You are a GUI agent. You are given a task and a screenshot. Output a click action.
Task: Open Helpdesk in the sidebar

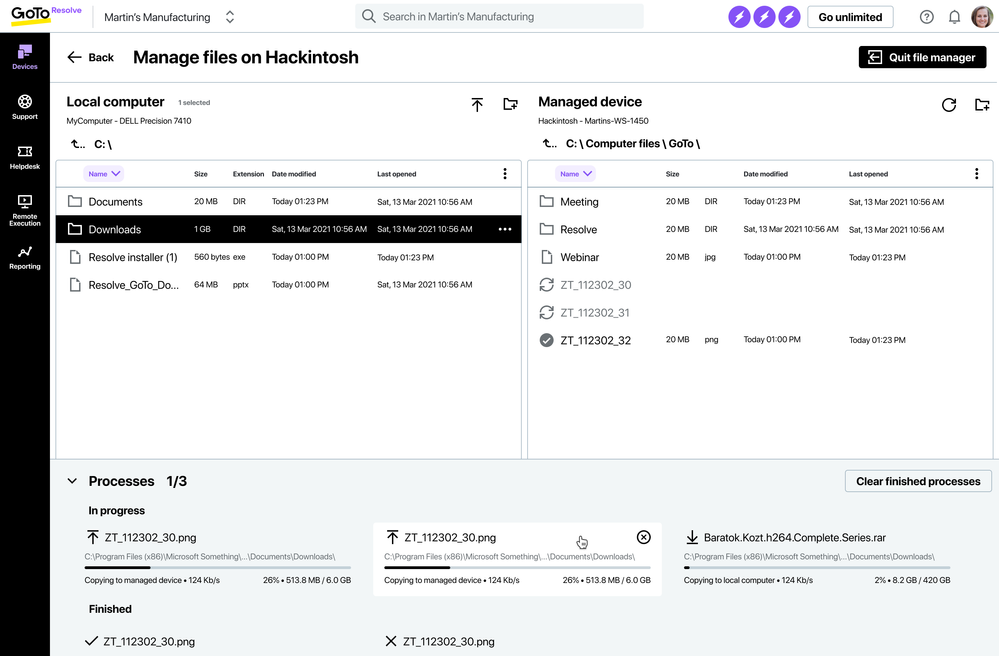click(x=25, y=157)
